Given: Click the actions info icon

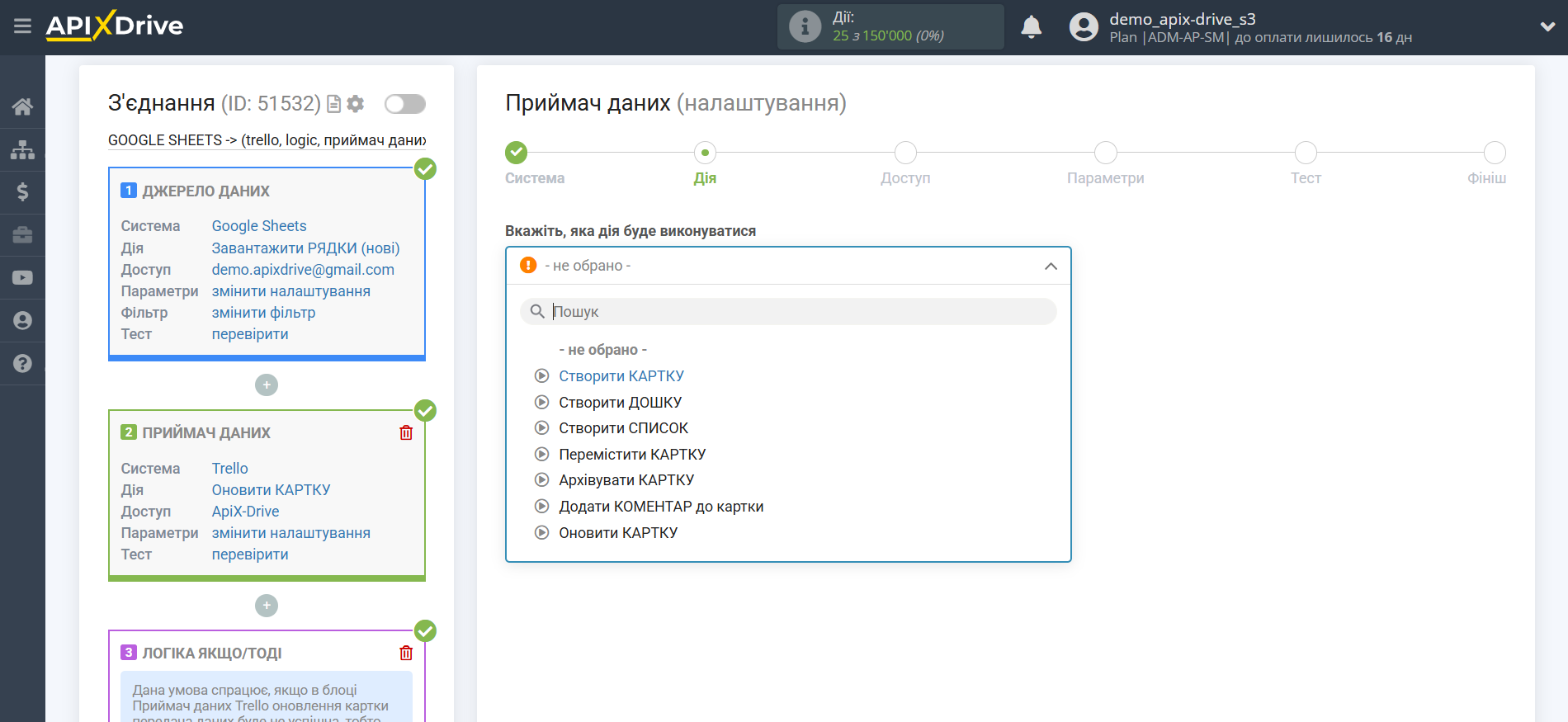Looking at the screenshot, I should coord(805,26).
